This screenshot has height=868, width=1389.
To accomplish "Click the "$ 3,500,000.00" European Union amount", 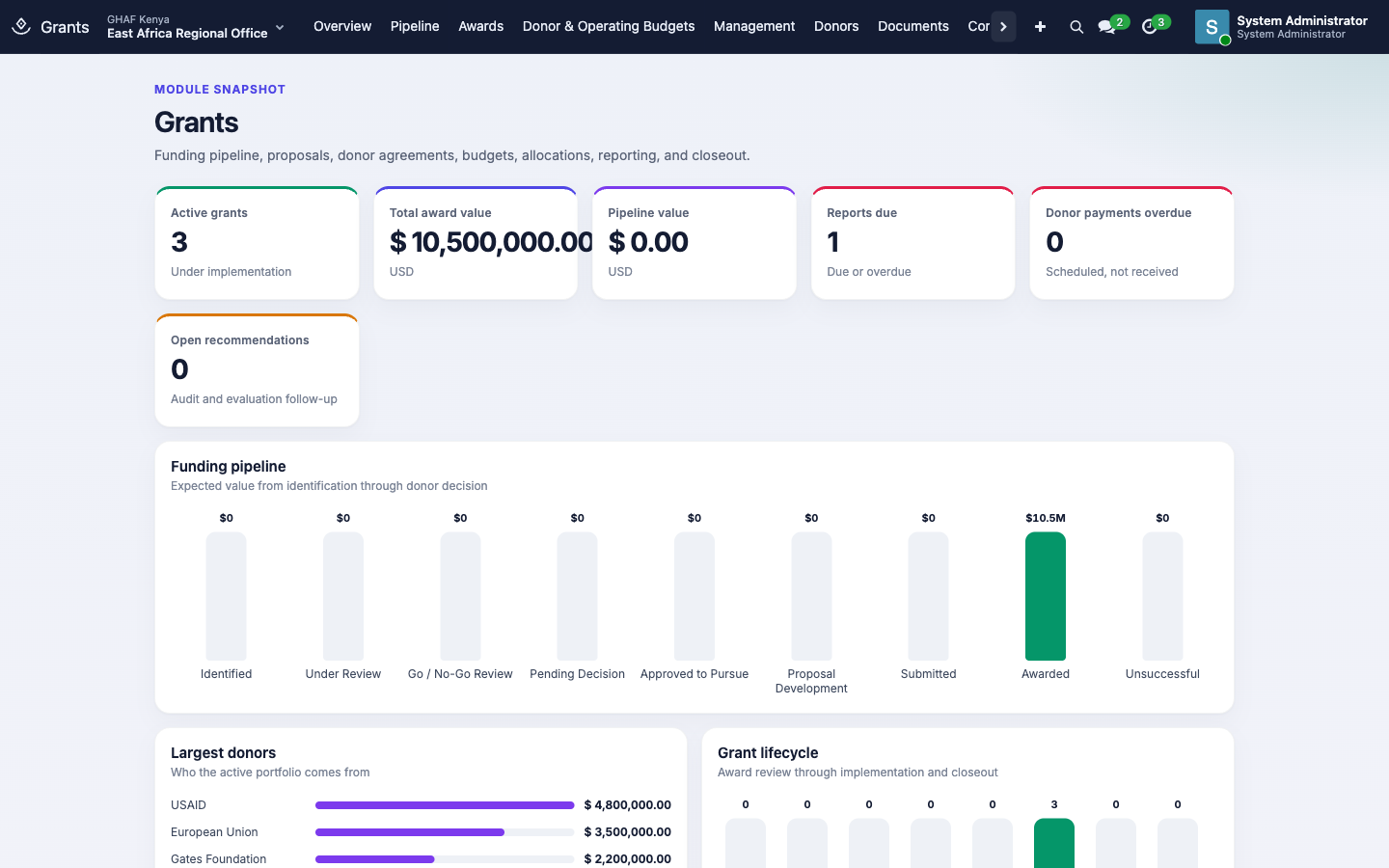I will pyautogui.click(x=628, y=832).
